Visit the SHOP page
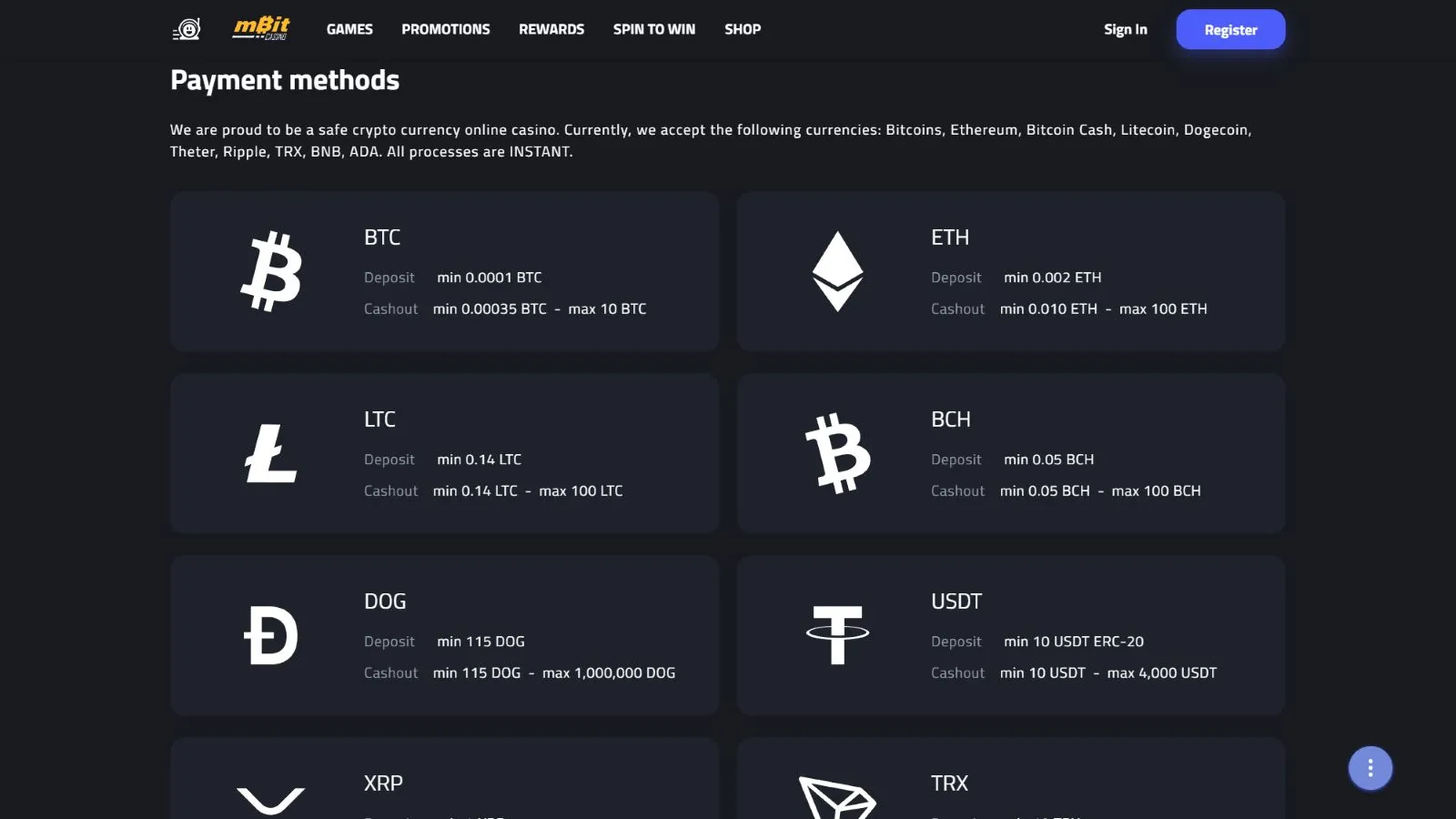The width and height of the screenshot is (1456, 819). pyautogui.click(x=743, y=29)
